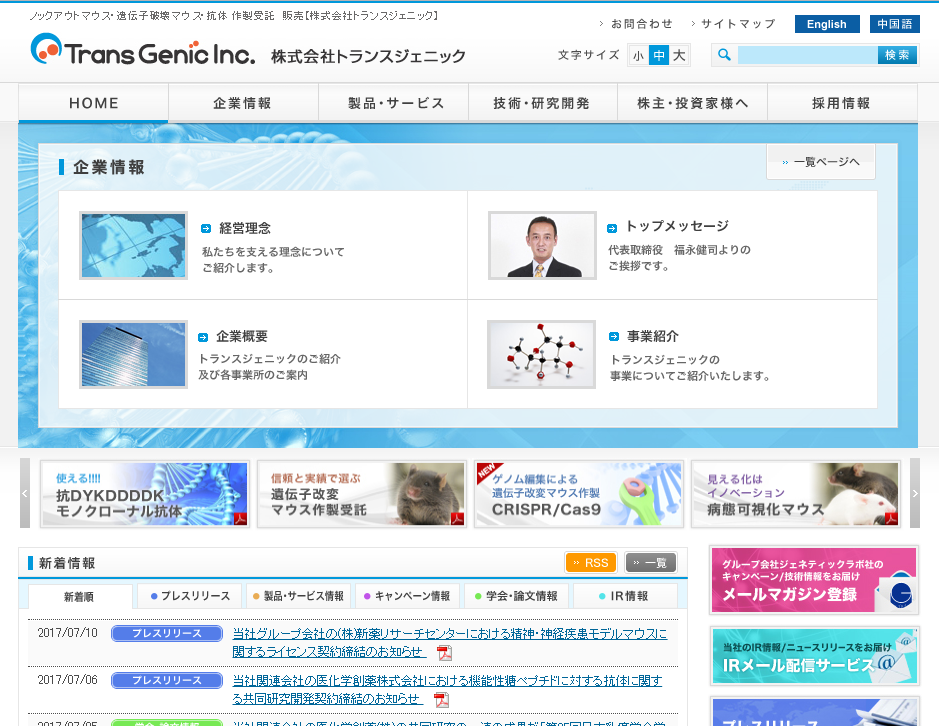The image size is (939, 726).
Task: Open the メールマガジン登録 pink banner
Action: click(x=814, y=580)
